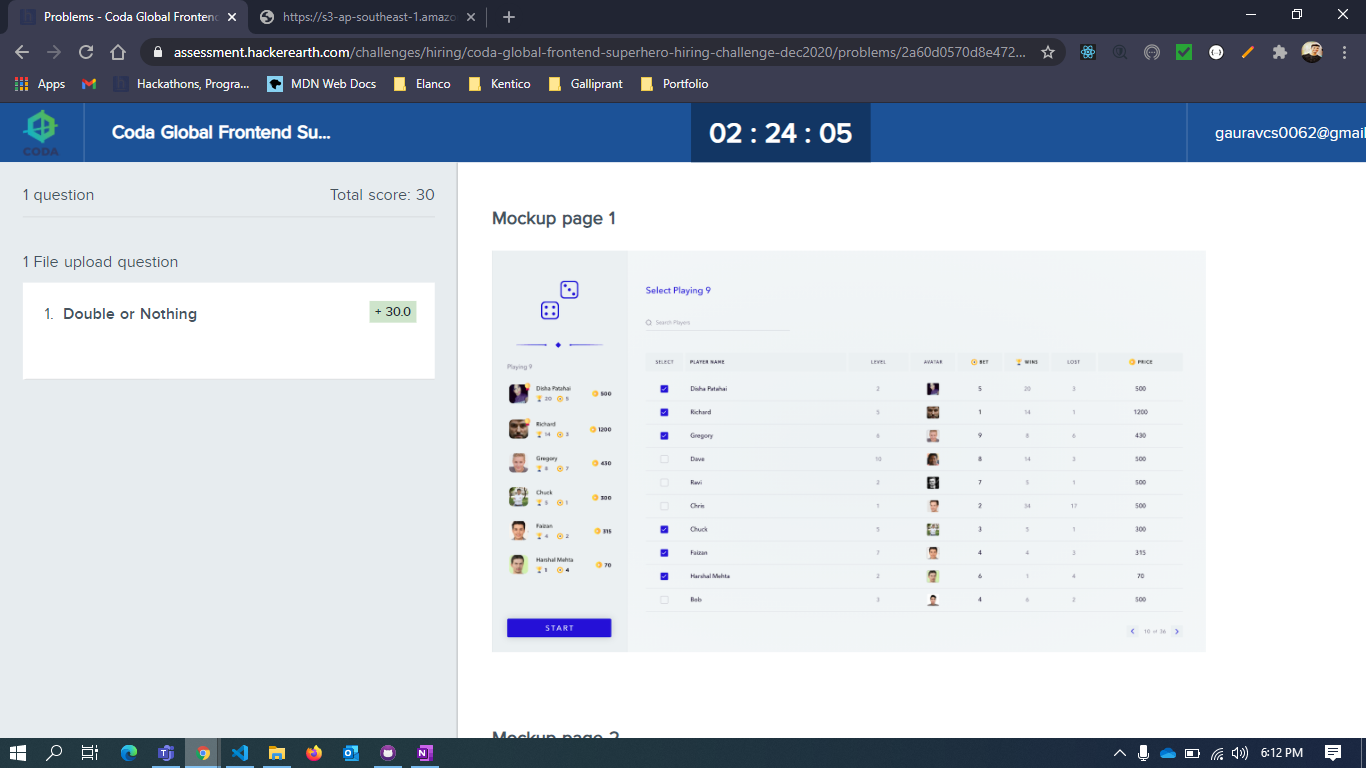Click the Coda Global Frontend Su... title
This screenshot has height=768, width=1366.
point(221,132)
